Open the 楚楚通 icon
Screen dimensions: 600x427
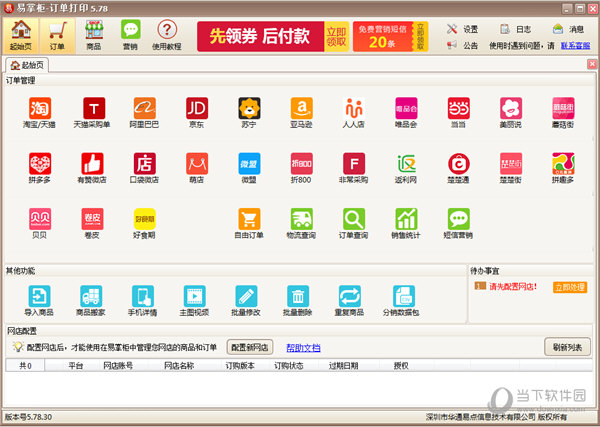(x=459, y=164)
